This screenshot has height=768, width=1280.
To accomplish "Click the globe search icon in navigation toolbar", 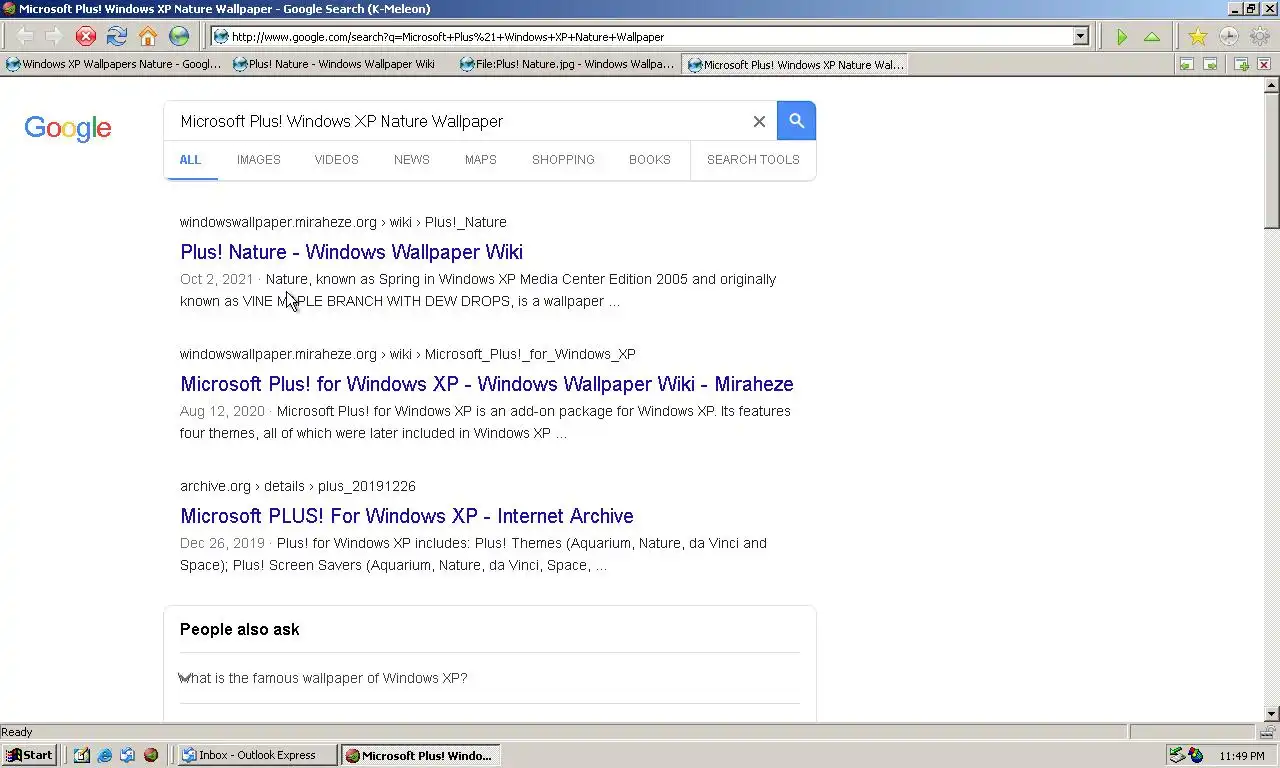I will point(179,37).
